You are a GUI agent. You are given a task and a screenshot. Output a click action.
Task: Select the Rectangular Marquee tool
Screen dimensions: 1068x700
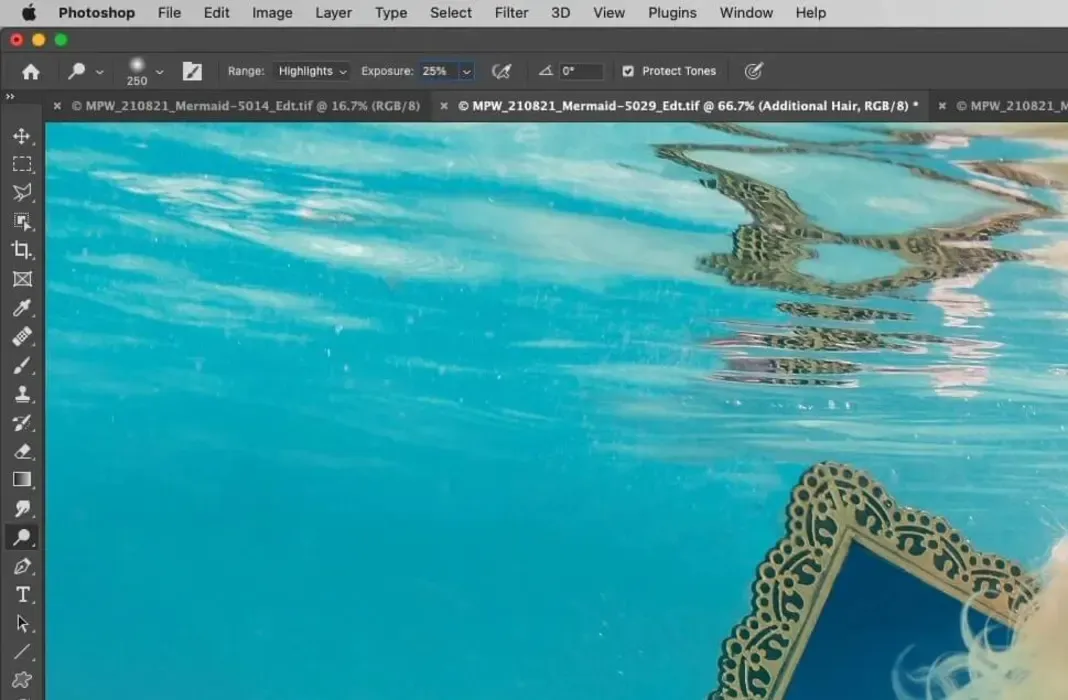click(x=22, y=164)
